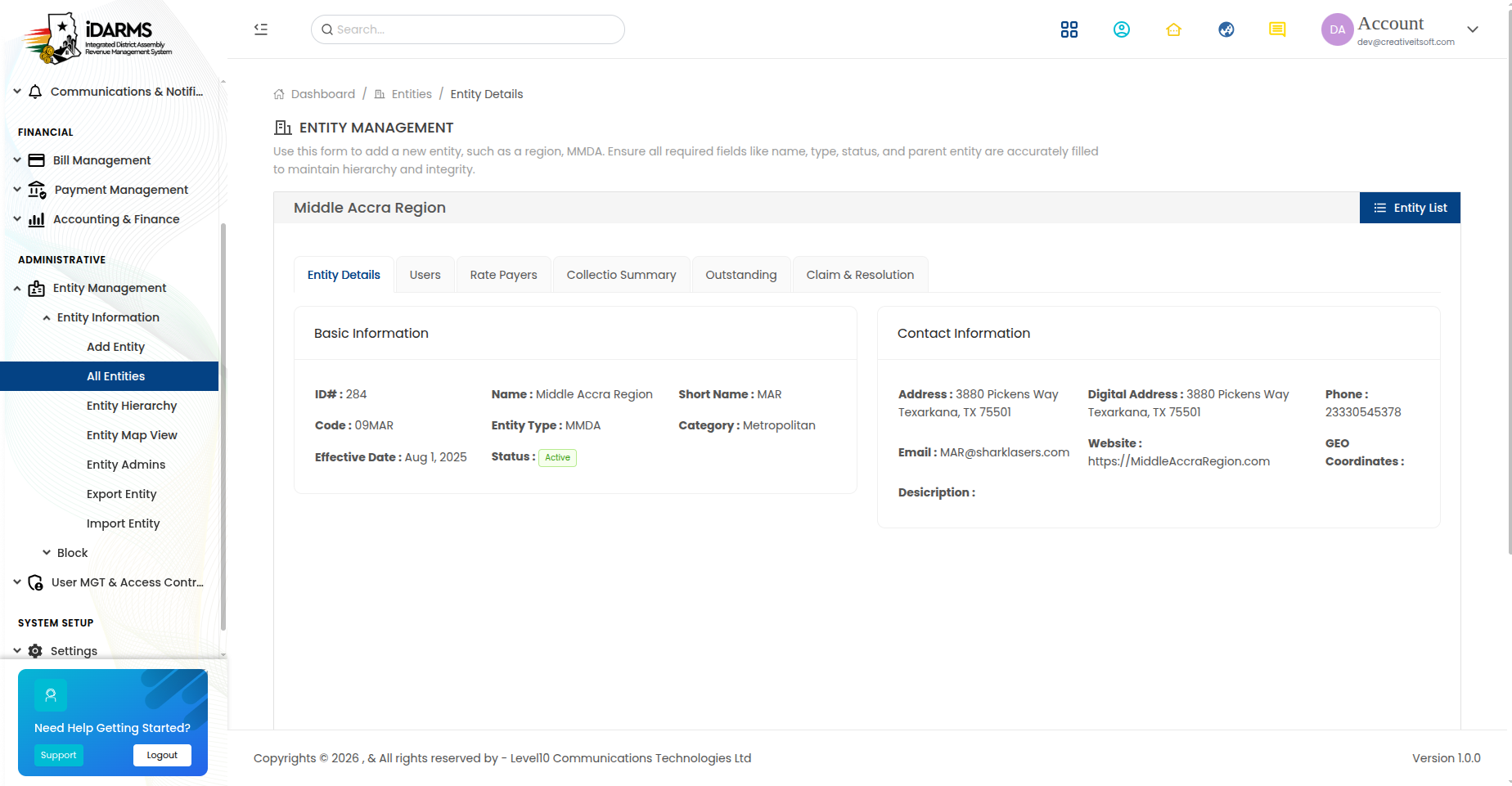Go to Entities breadcrumb link
The image size is (1512, 786).
click(x=403, y=94)
